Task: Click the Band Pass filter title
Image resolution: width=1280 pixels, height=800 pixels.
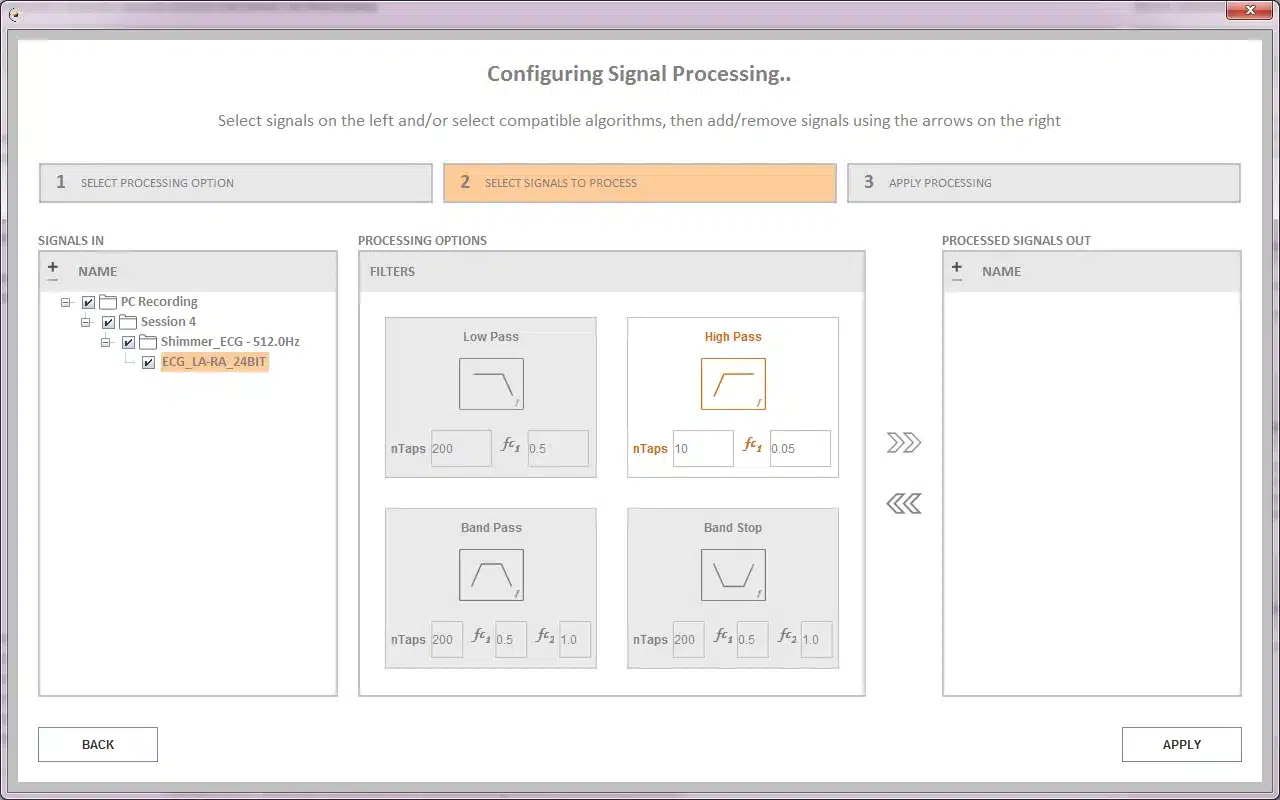Action: [x=491, y=528]
